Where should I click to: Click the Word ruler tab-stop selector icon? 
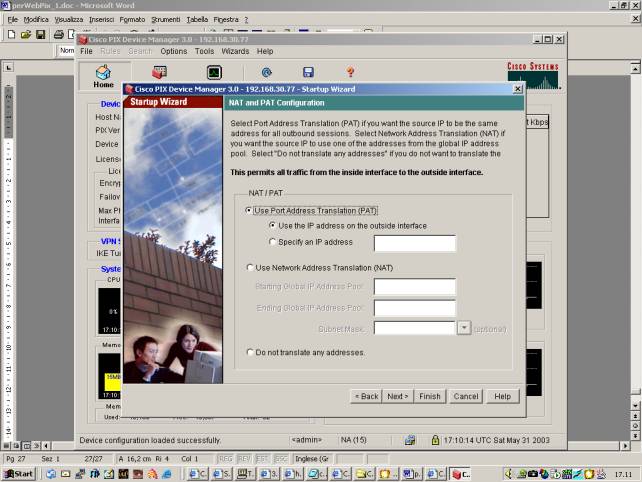8,67
